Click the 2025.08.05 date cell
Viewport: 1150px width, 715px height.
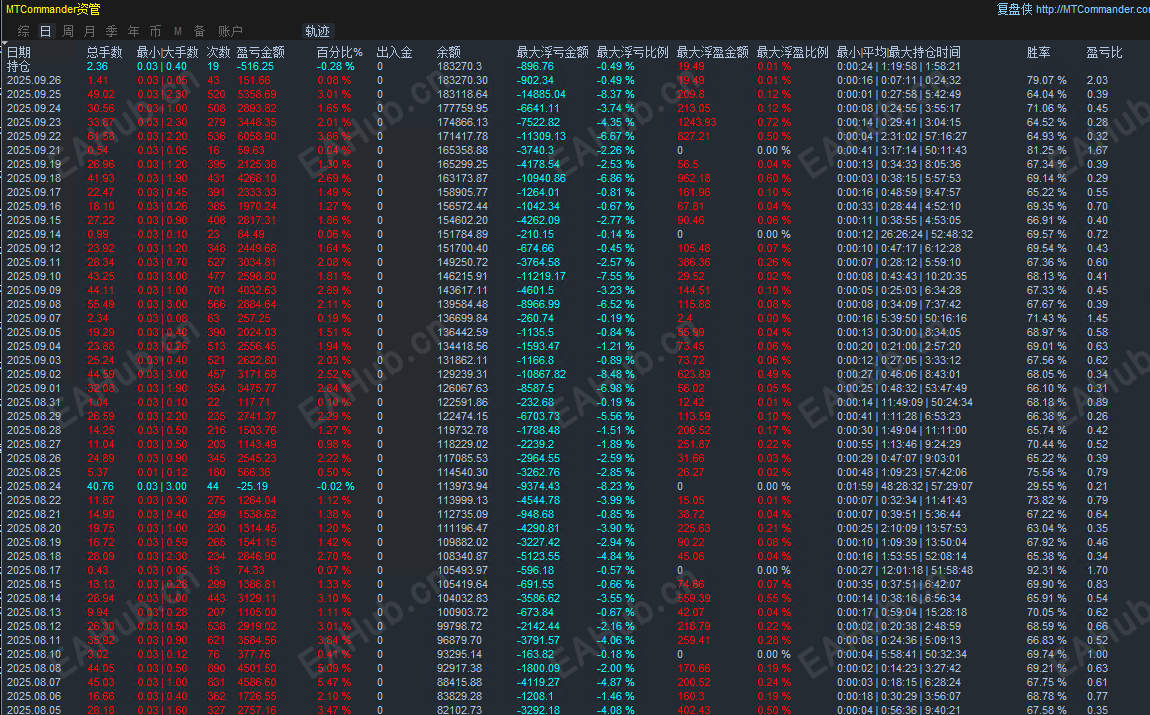tap(34, 710)
